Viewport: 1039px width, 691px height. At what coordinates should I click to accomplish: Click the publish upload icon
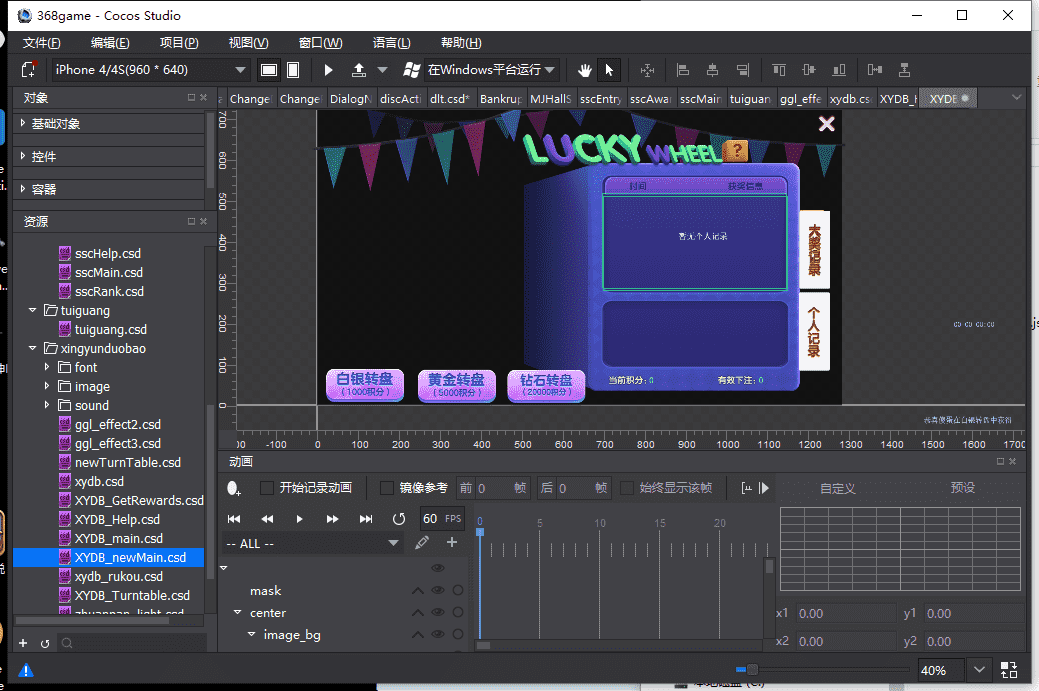click(359, 70)
